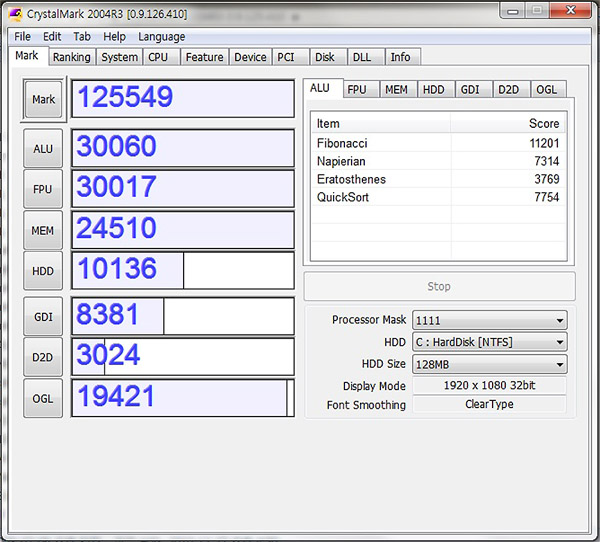
Task: Click the Font Smoothing ClearType field
Action: [x=489, y=404]
